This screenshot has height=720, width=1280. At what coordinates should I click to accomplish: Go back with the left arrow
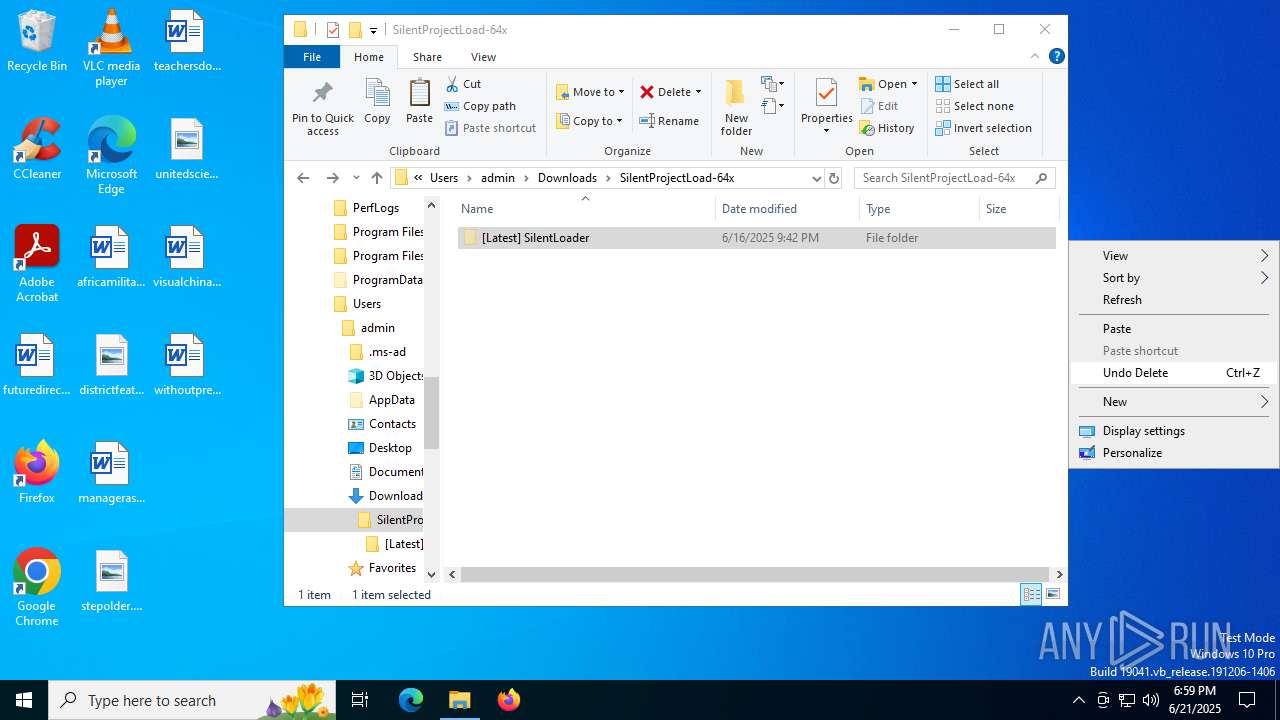pyautogui.click(x=303, y=178)
